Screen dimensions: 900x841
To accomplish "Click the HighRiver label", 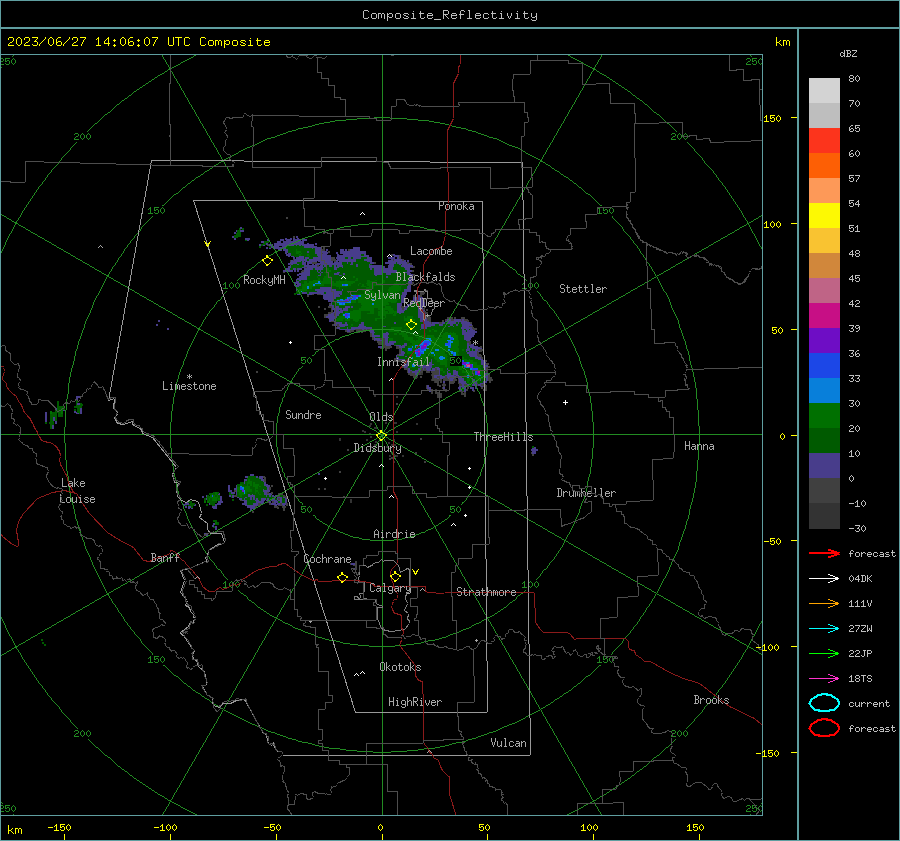I will click(x=415, y=702).
